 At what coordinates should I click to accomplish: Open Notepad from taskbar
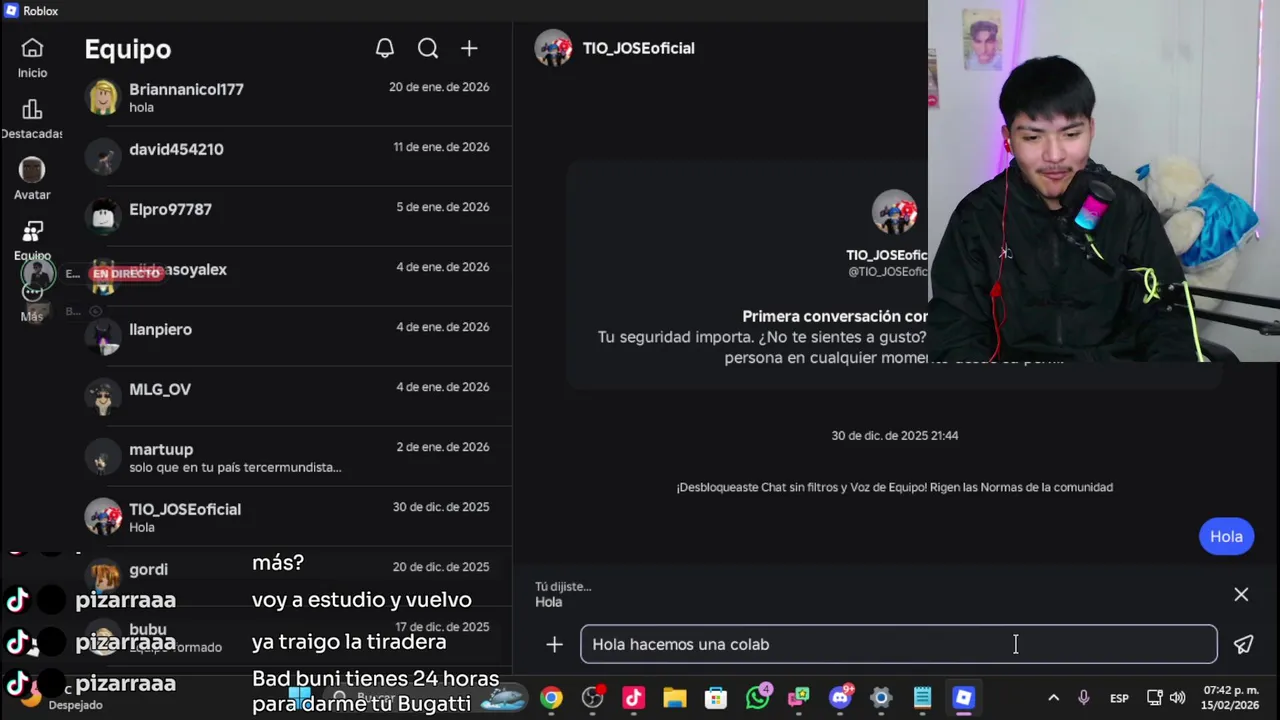922,698
